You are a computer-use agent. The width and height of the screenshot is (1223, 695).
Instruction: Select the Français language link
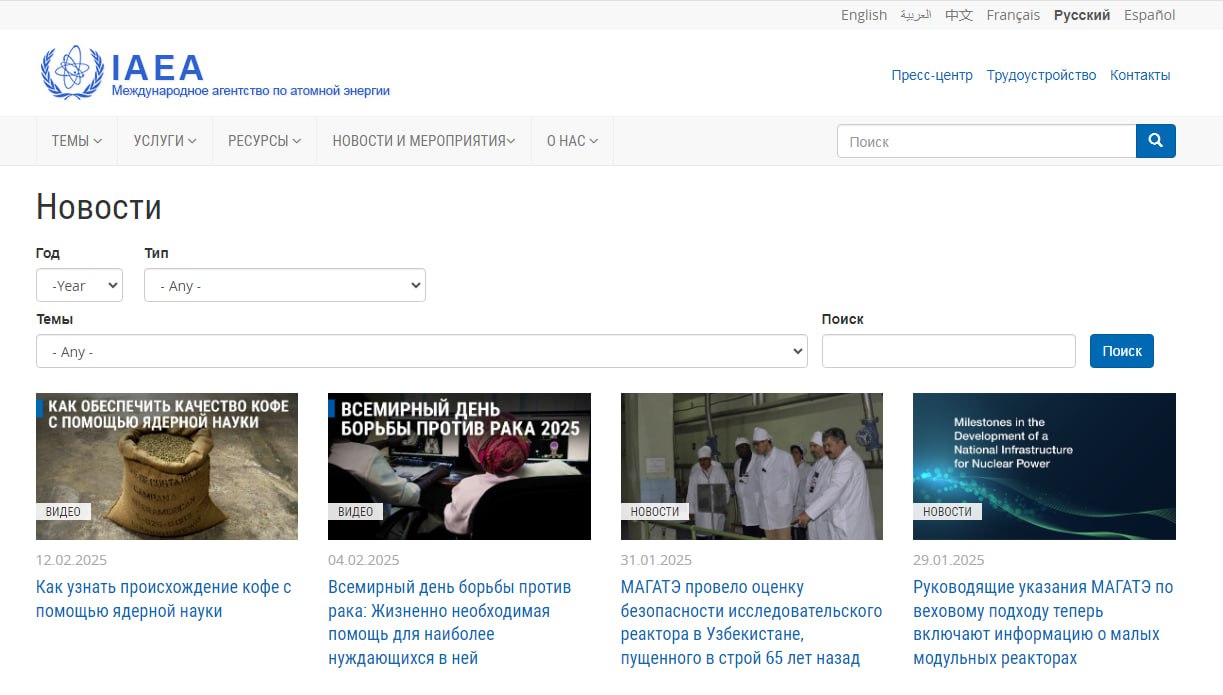[x=1012, y=15]
